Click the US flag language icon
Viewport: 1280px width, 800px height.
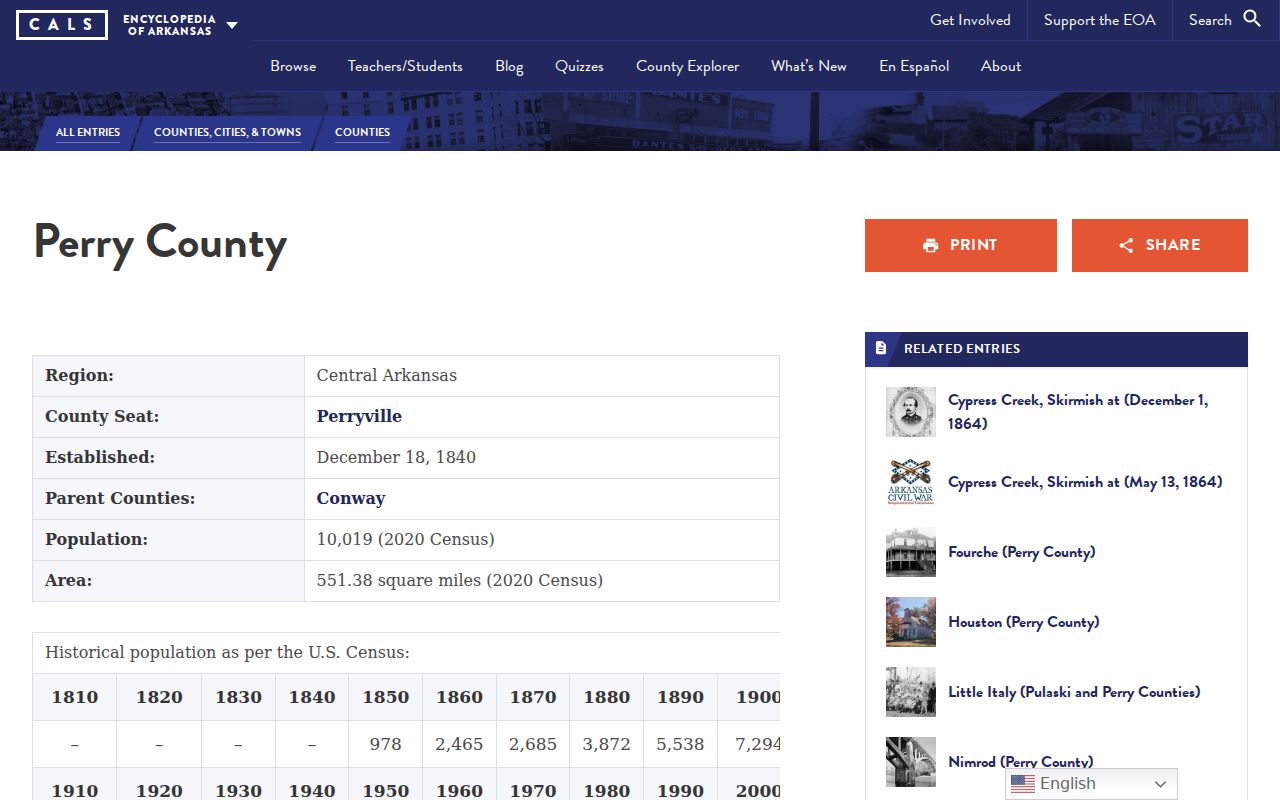(1022, 784)
